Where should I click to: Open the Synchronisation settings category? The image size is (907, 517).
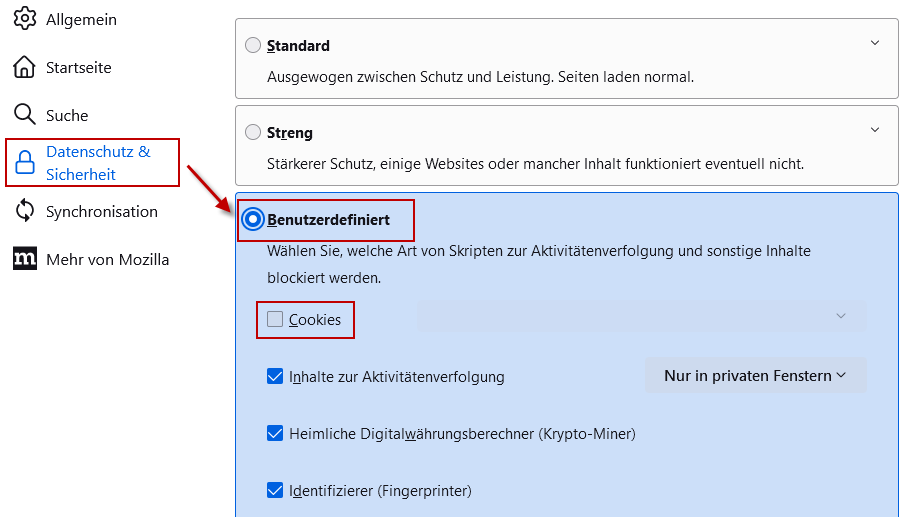point(86,211)
